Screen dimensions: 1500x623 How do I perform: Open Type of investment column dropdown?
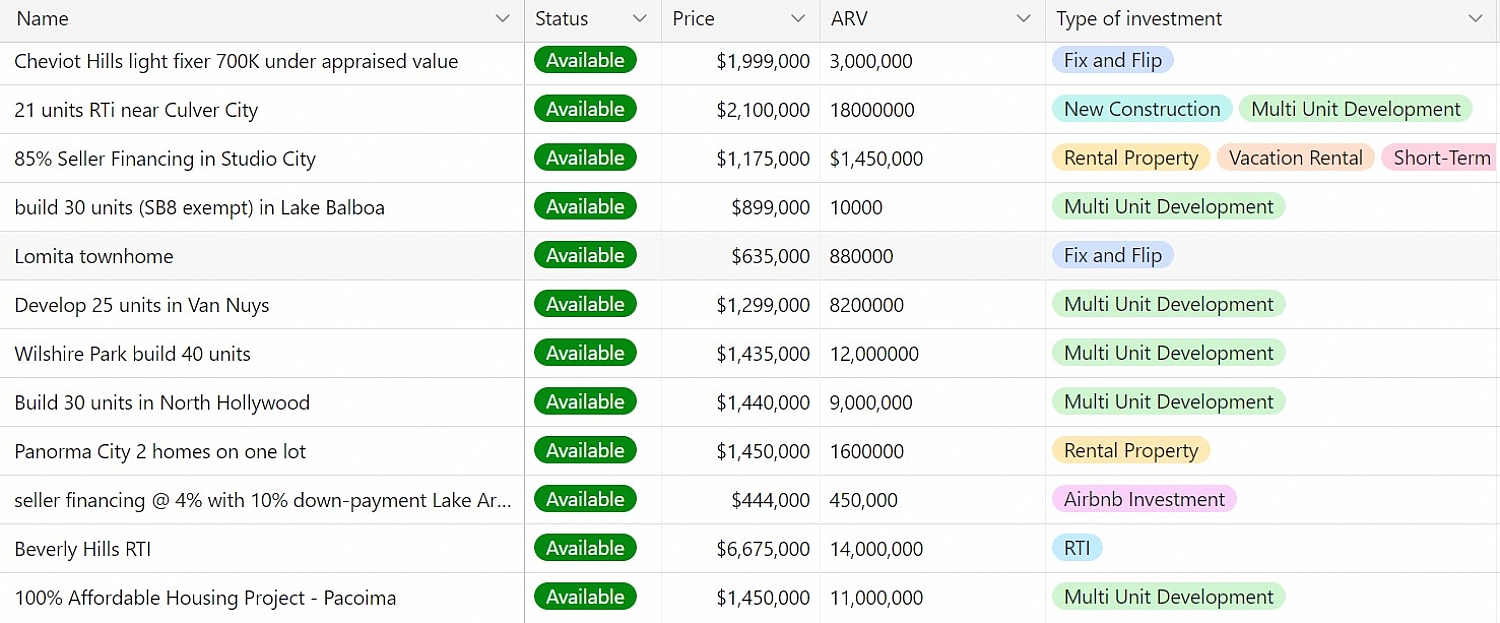pyautogui.click(x=1475, y=19)
